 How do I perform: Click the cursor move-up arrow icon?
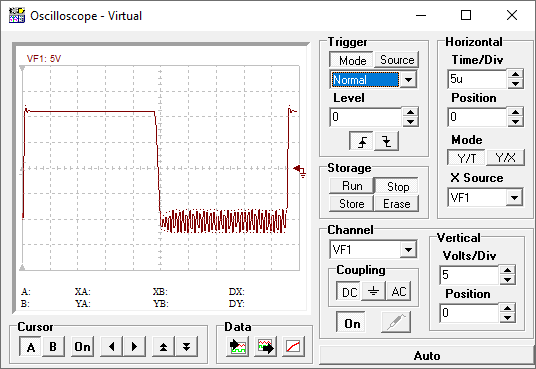163,347
